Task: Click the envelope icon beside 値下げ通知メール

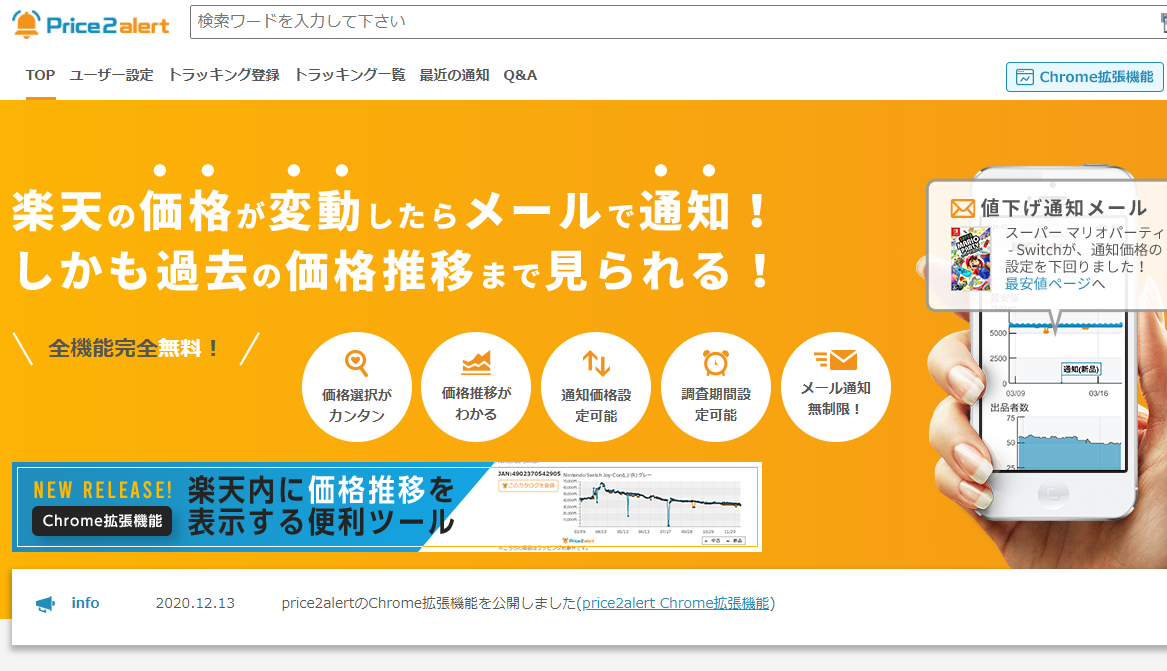Action: click(x=962, y=208)
